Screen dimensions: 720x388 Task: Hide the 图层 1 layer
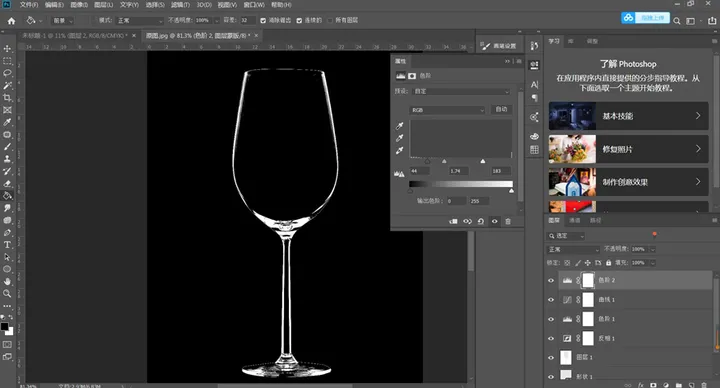click(551, 358)
